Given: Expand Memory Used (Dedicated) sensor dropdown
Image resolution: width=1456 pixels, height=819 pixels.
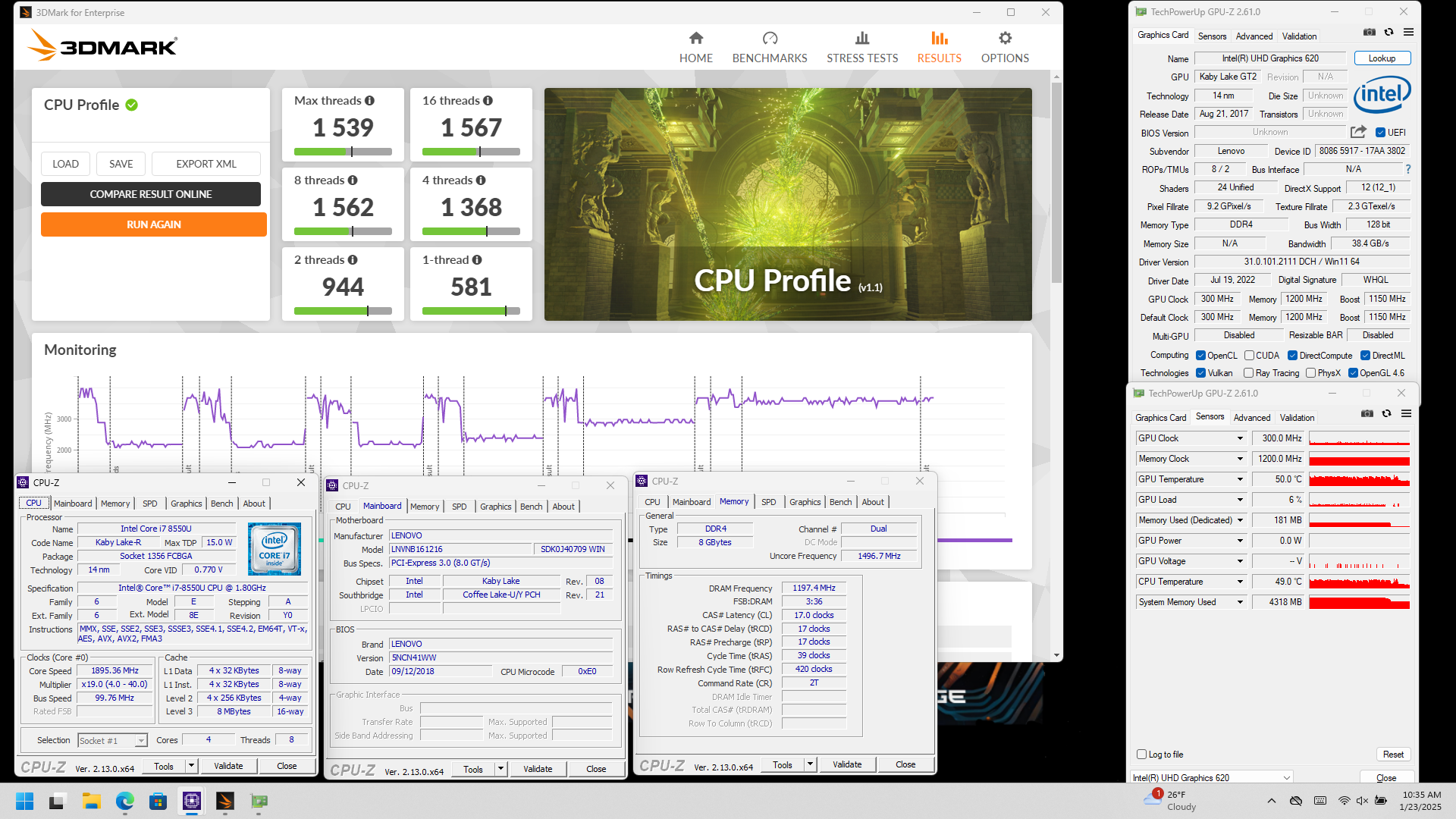Looking at the screenshot, I should tap(1241, 520).
